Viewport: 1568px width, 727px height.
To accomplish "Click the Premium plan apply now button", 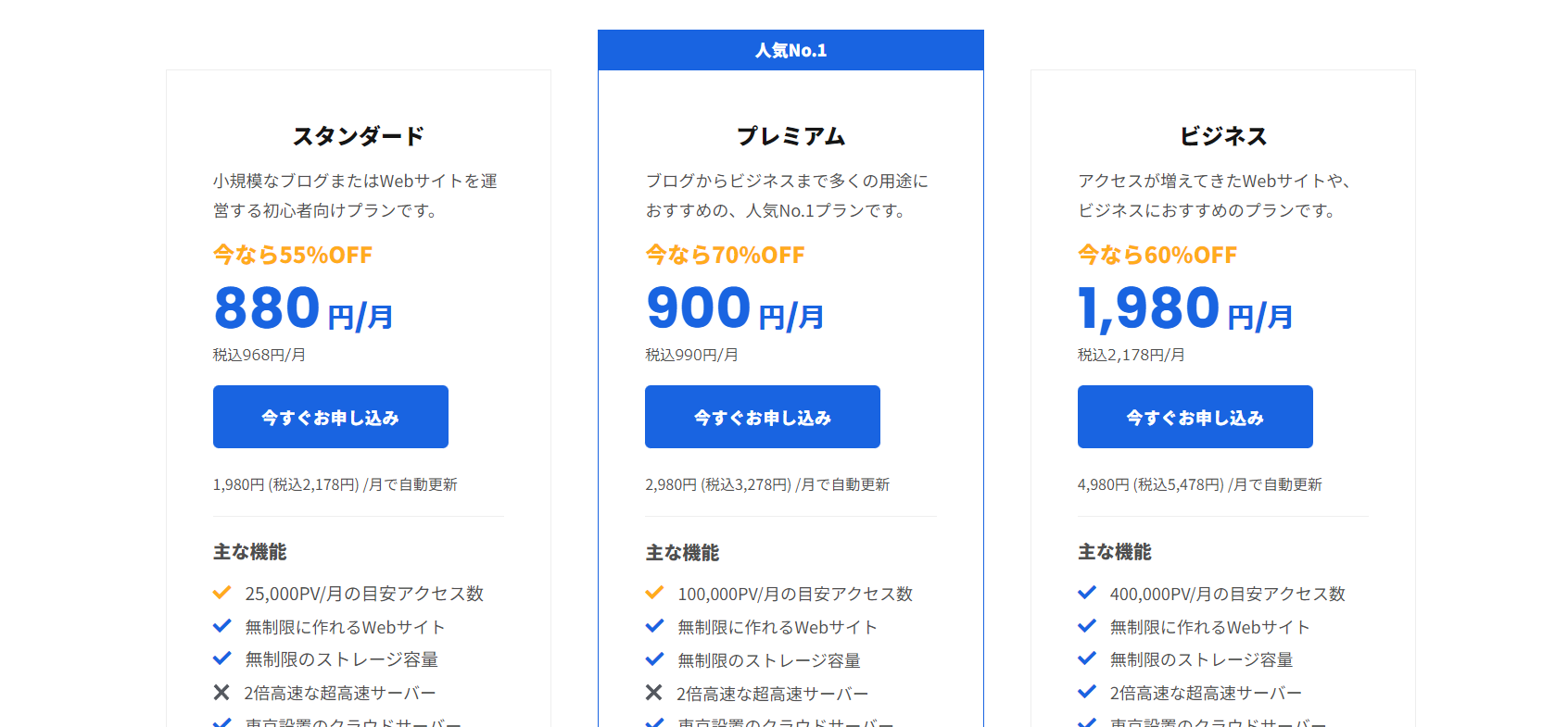I will [763, 417].
